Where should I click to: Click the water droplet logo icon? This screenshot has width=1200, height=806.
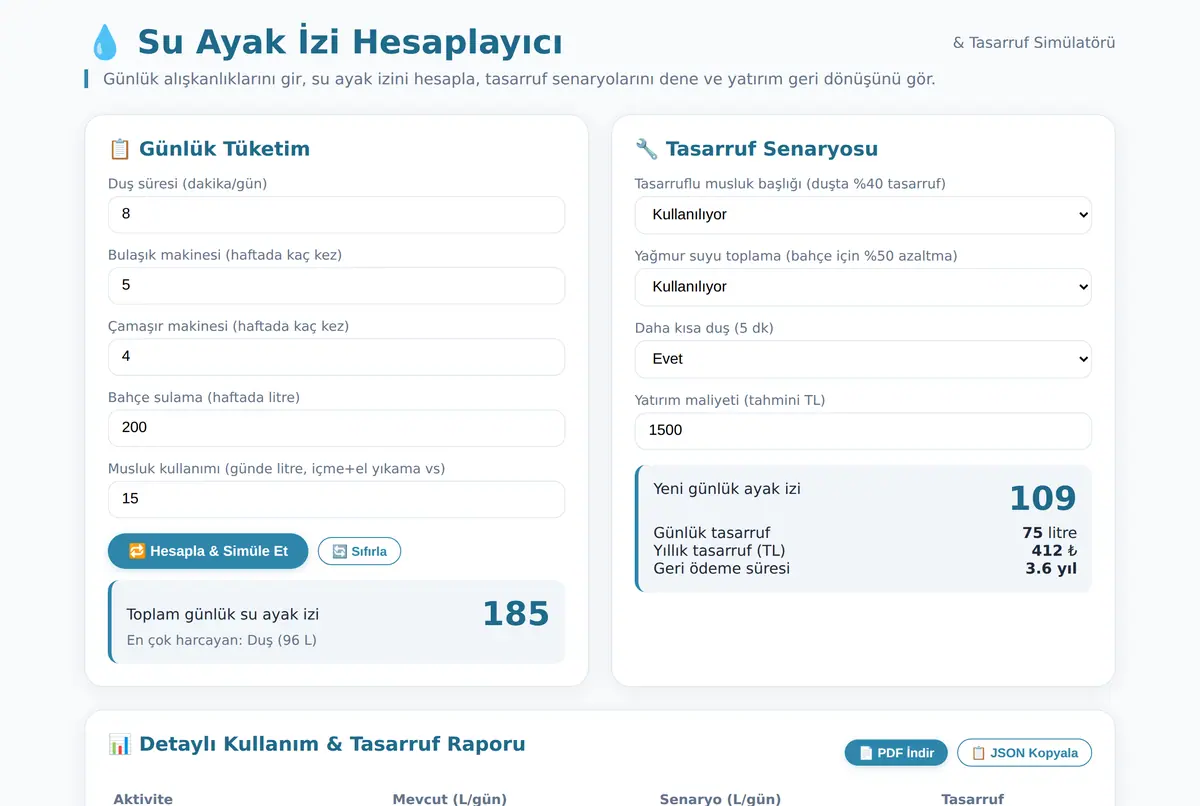pos(104,43)
